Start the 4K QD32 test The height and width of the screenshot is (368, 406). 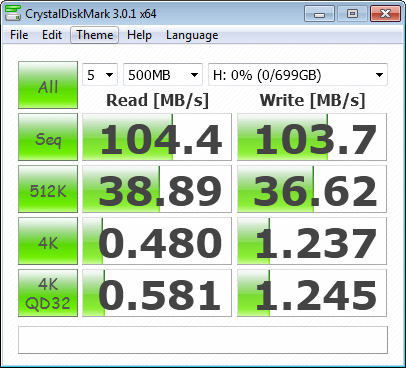[48, 293]
